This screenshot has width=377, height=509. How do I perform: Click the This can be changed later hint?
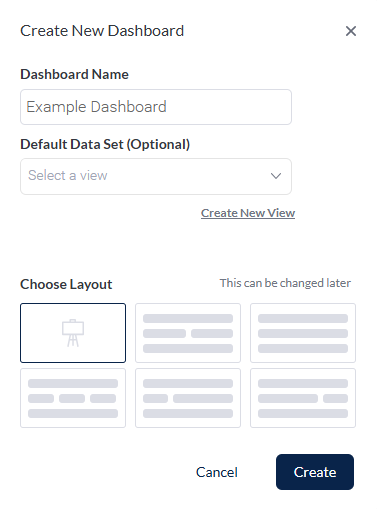pyautogui.click(x=285, y=283)
